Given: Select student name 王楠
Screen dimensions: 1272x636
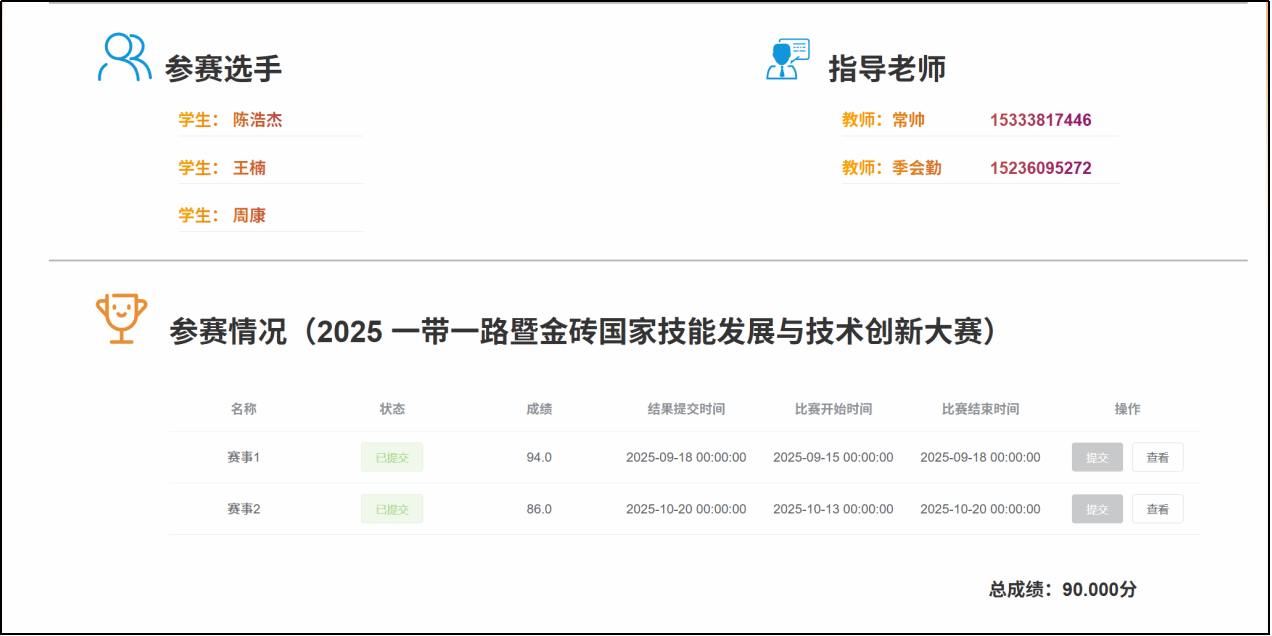Looking at the screenshot, I should point(249,168).
